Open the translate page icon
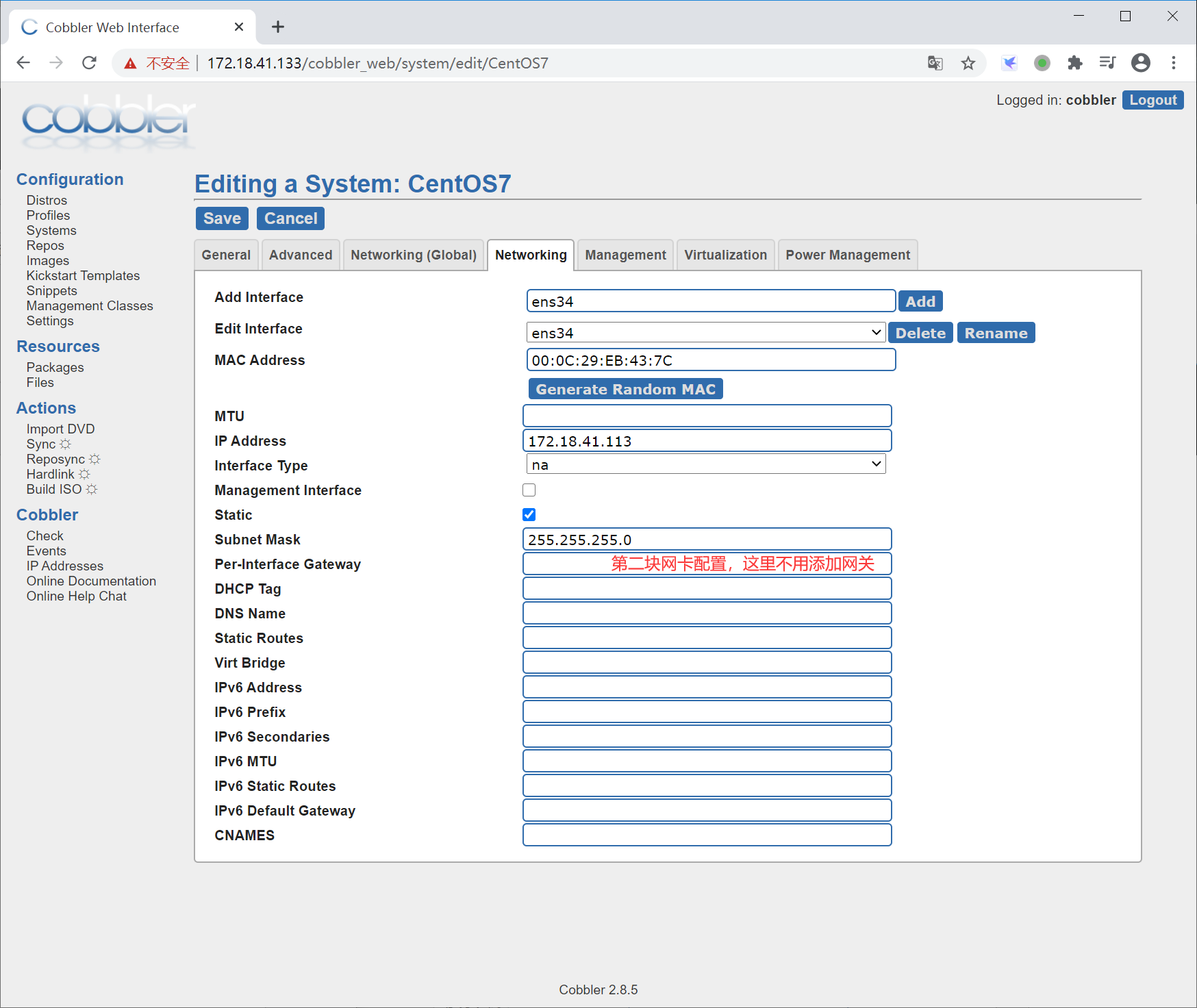 tap(935, 63)
